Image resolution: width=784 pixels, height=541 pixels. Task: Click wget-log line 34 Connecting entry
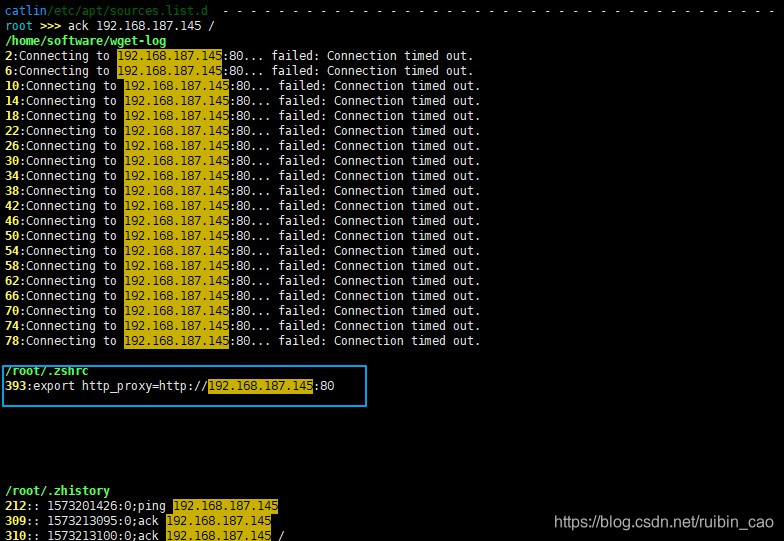tap(242, 176)
